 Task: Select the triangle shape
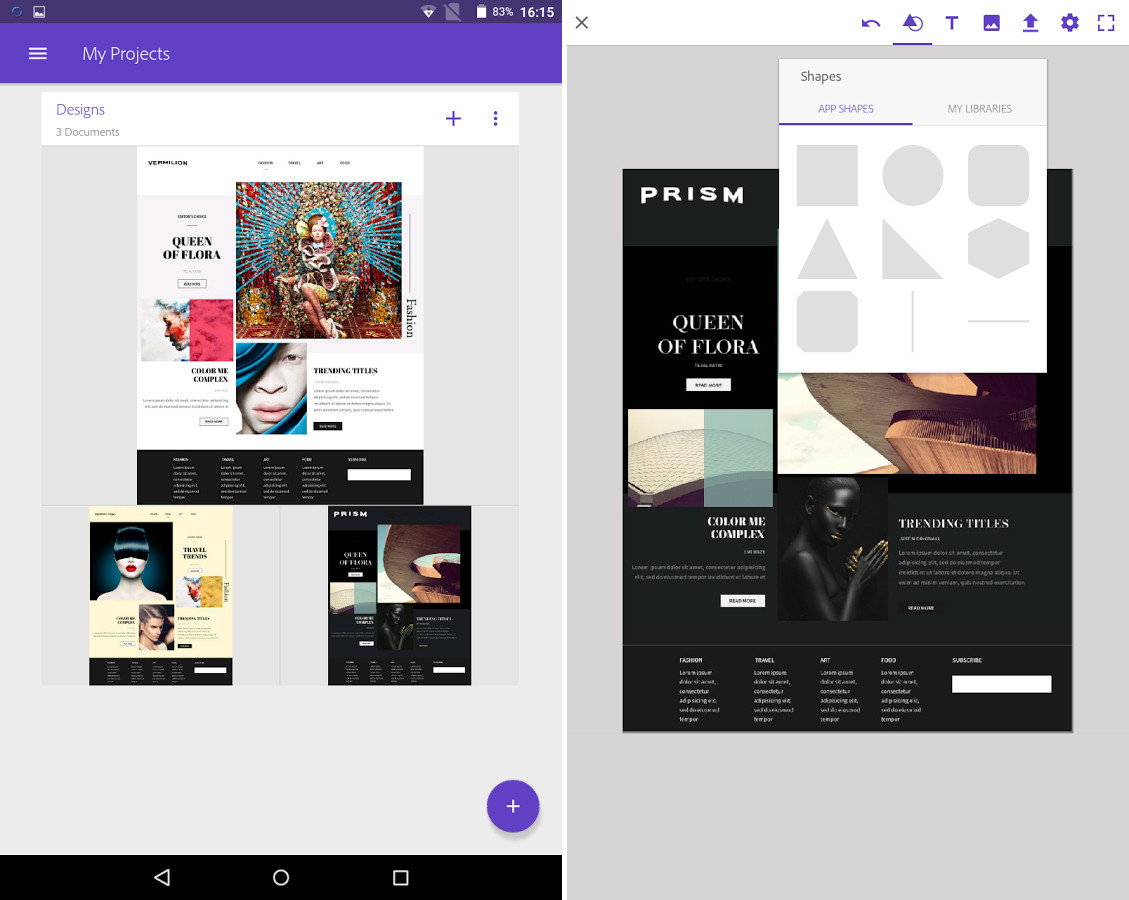coord(826,249)
